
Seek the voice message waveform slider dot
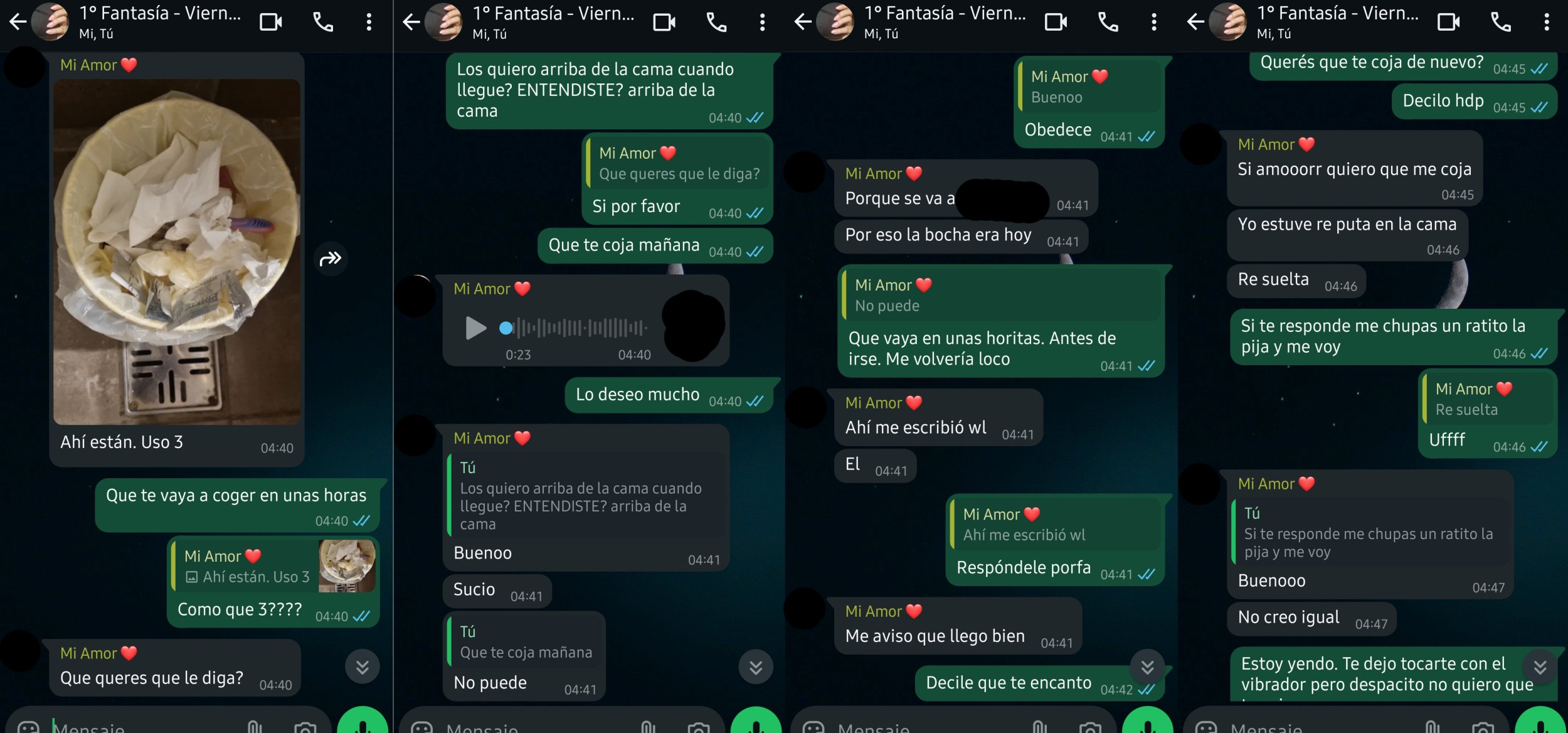click(x=506, y=328)
